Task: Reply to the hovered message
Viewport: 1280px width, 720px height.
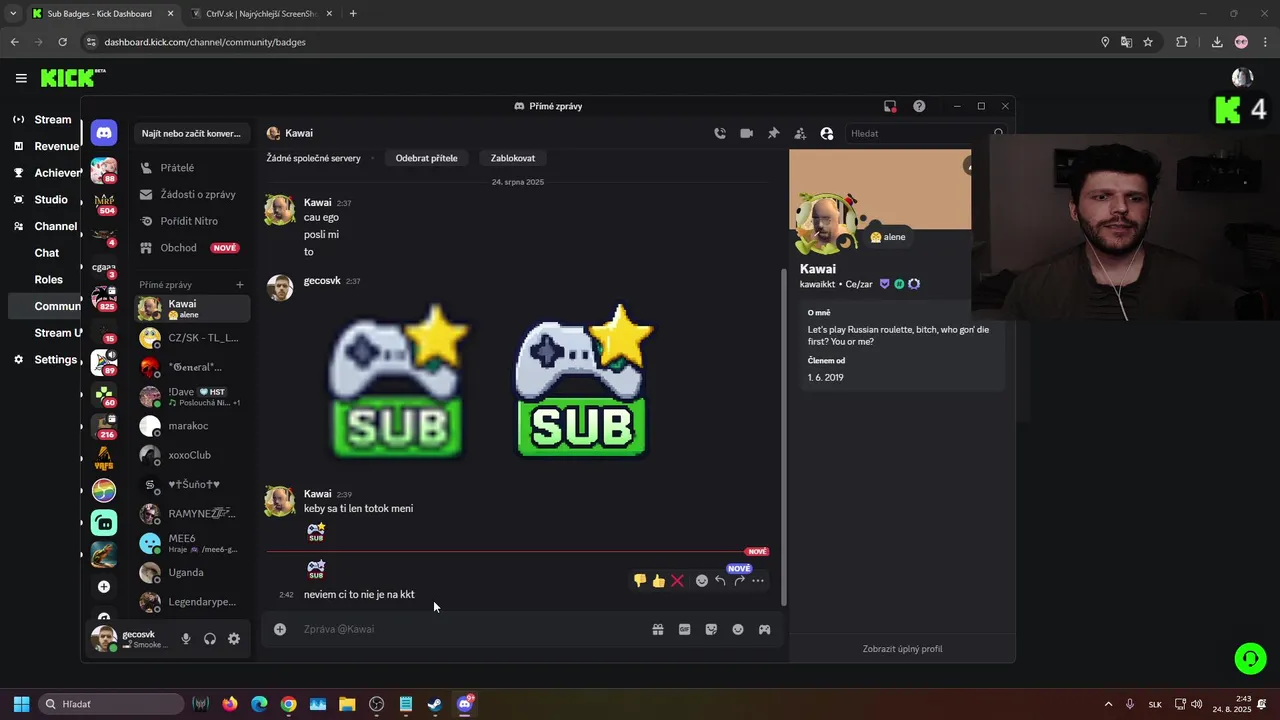Action: coord(720,580)
